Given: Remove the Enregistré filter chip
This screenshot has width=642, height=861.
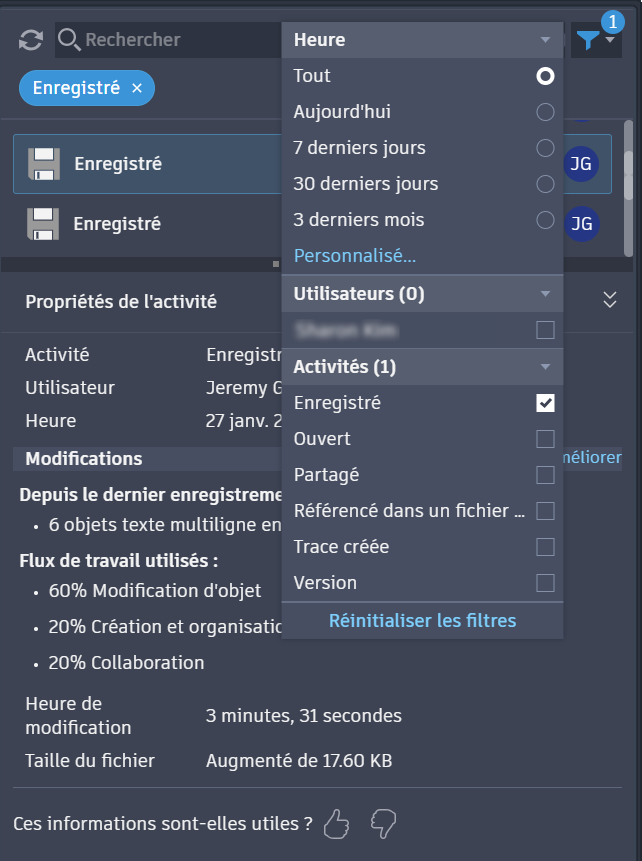Looking at the screenshot, I should click(137, 88).
